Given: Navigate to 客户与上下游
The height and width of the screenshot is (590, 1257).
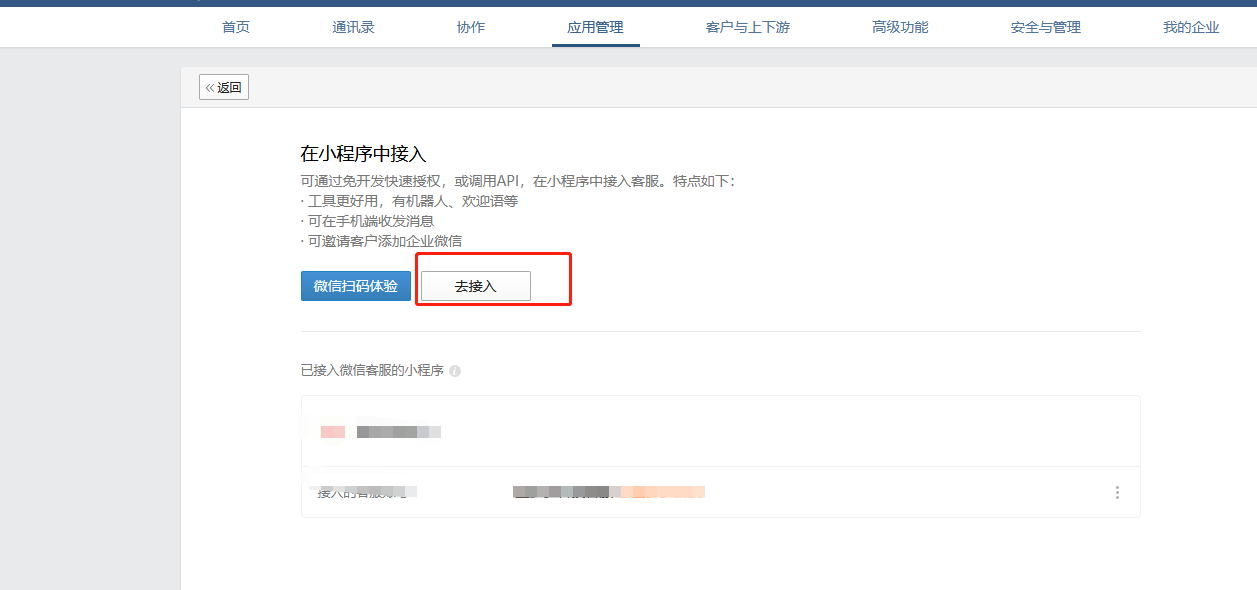Looking at the screenshot, I should pyautogui.click(x=747, y=27).
